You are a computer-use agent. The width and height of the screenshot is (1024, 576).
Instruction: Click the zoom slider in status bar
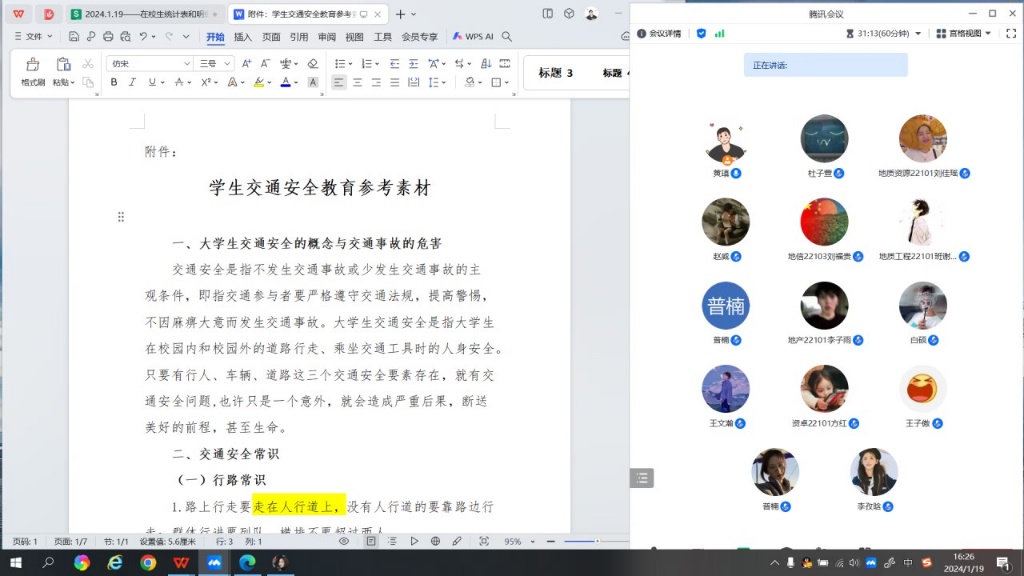(580, 541)
